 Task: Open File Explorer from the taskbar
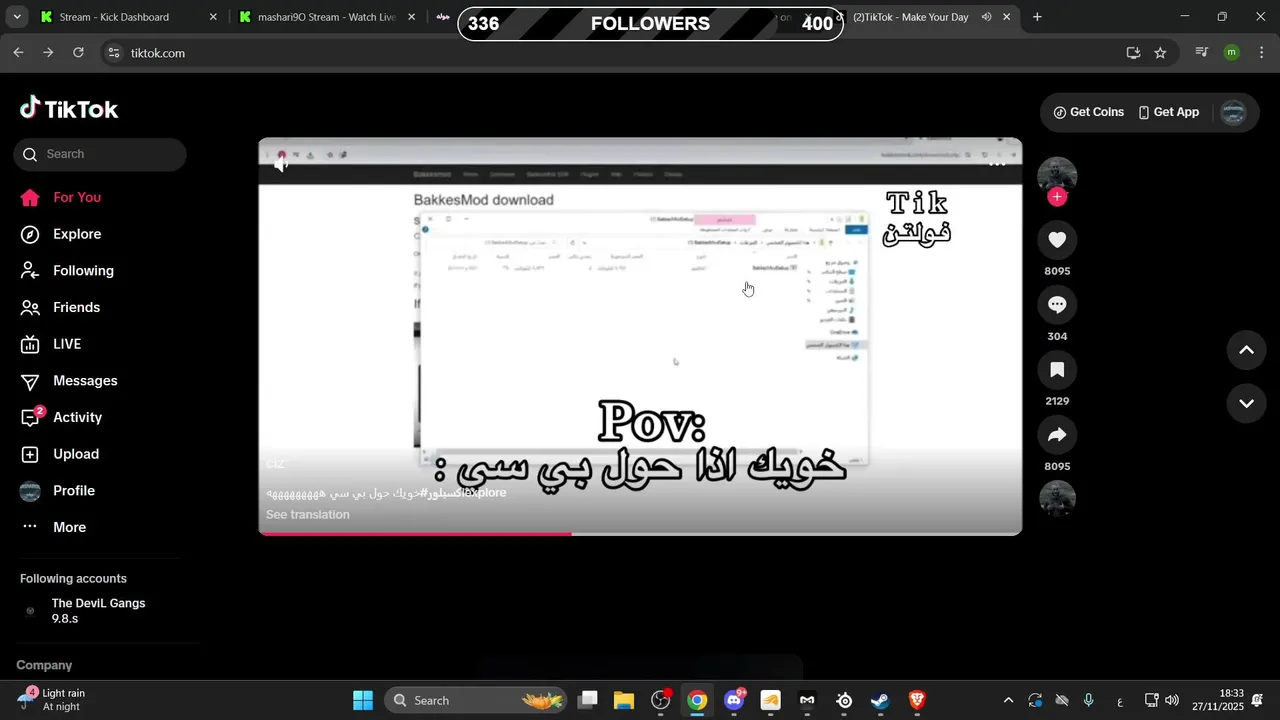(624, 700)
